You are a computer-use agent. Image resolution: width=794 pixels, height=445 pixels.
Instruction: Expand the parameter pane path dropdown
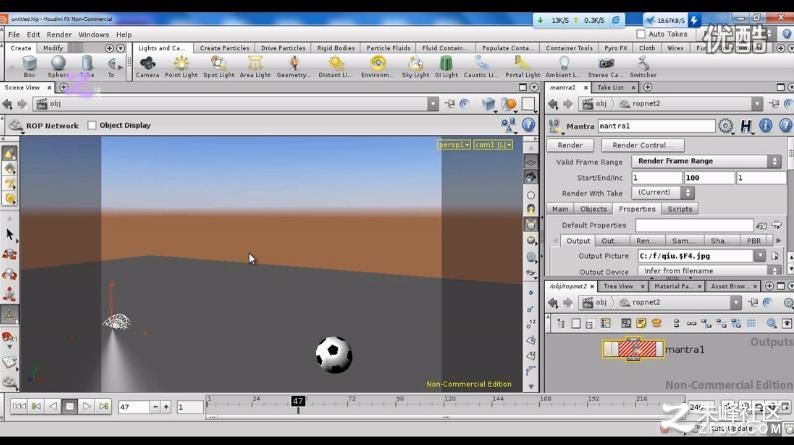(x=757, y=104)
